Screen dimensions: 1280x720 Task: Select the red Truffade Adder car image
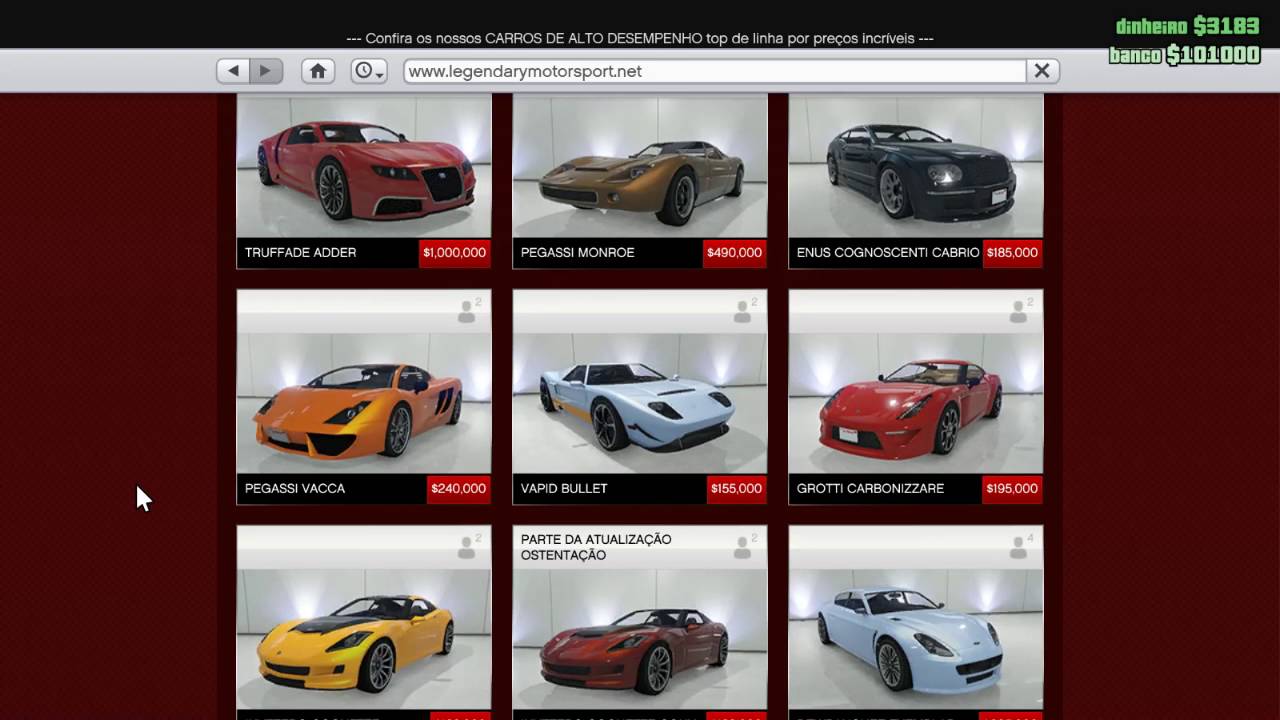point(364,166)
